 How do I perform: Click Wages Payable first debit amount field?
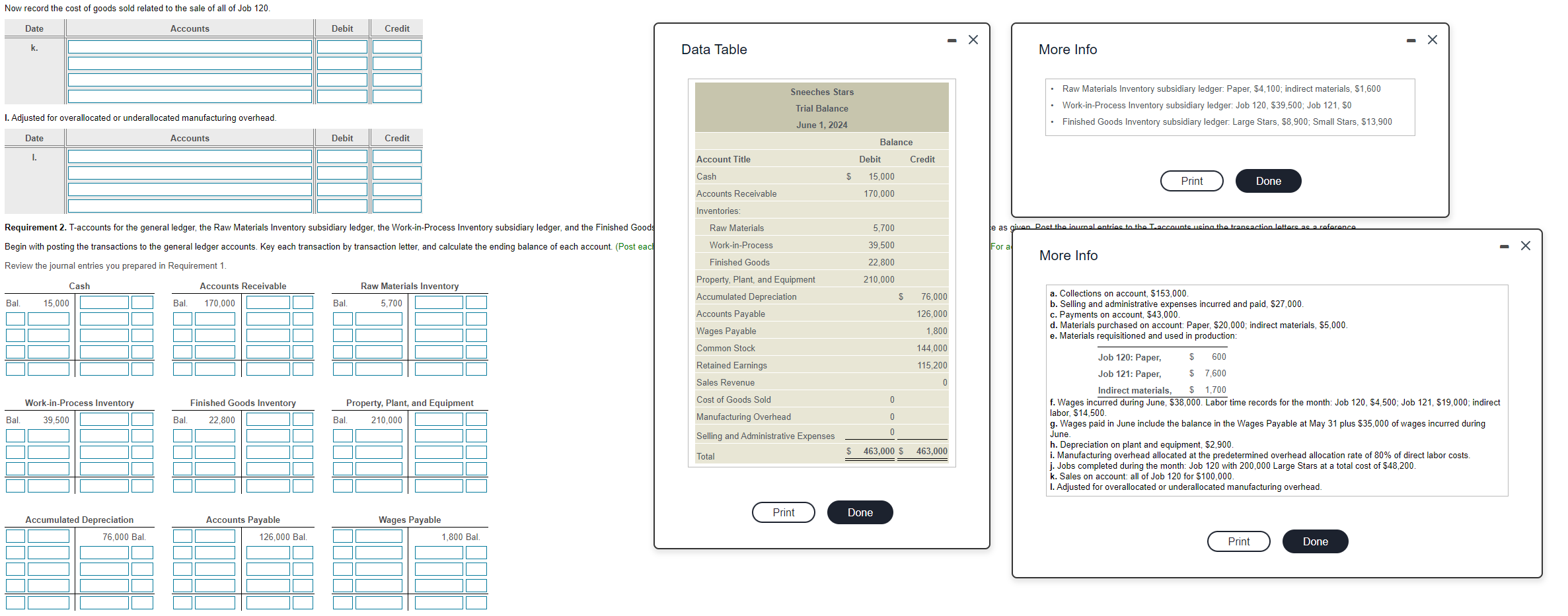[x=379, y=536]
